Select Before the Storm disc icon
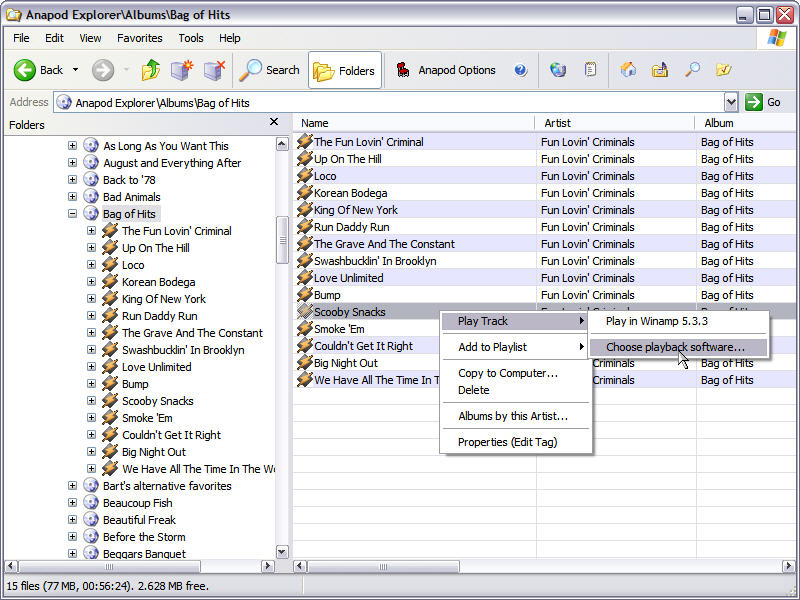800x600 pixels. point(91,537)
